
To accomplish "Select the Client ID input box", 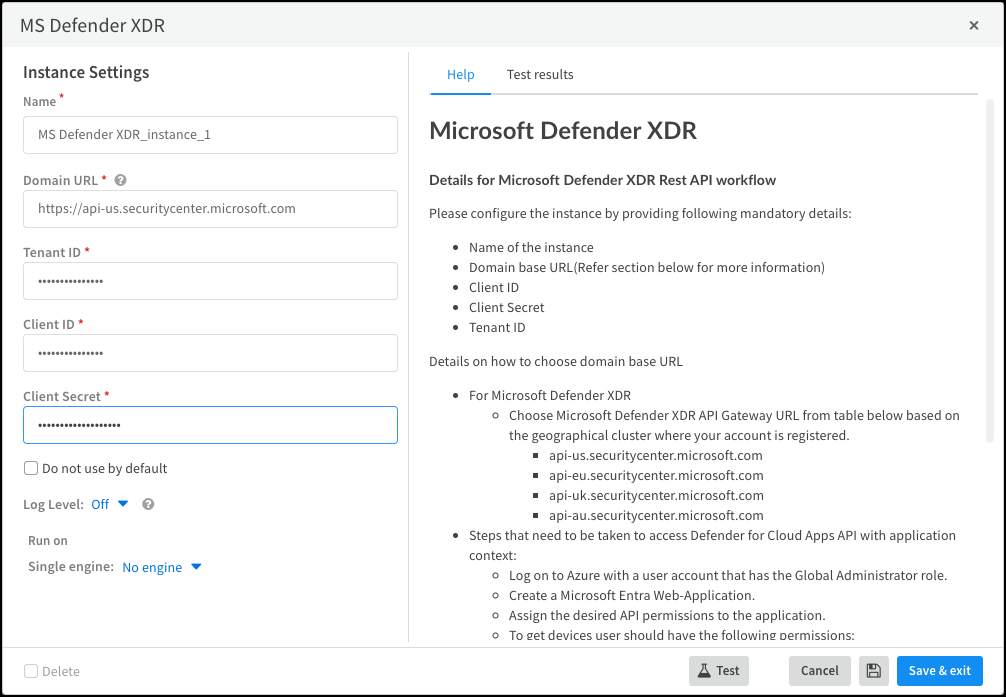I will click(x=210, y=353).
